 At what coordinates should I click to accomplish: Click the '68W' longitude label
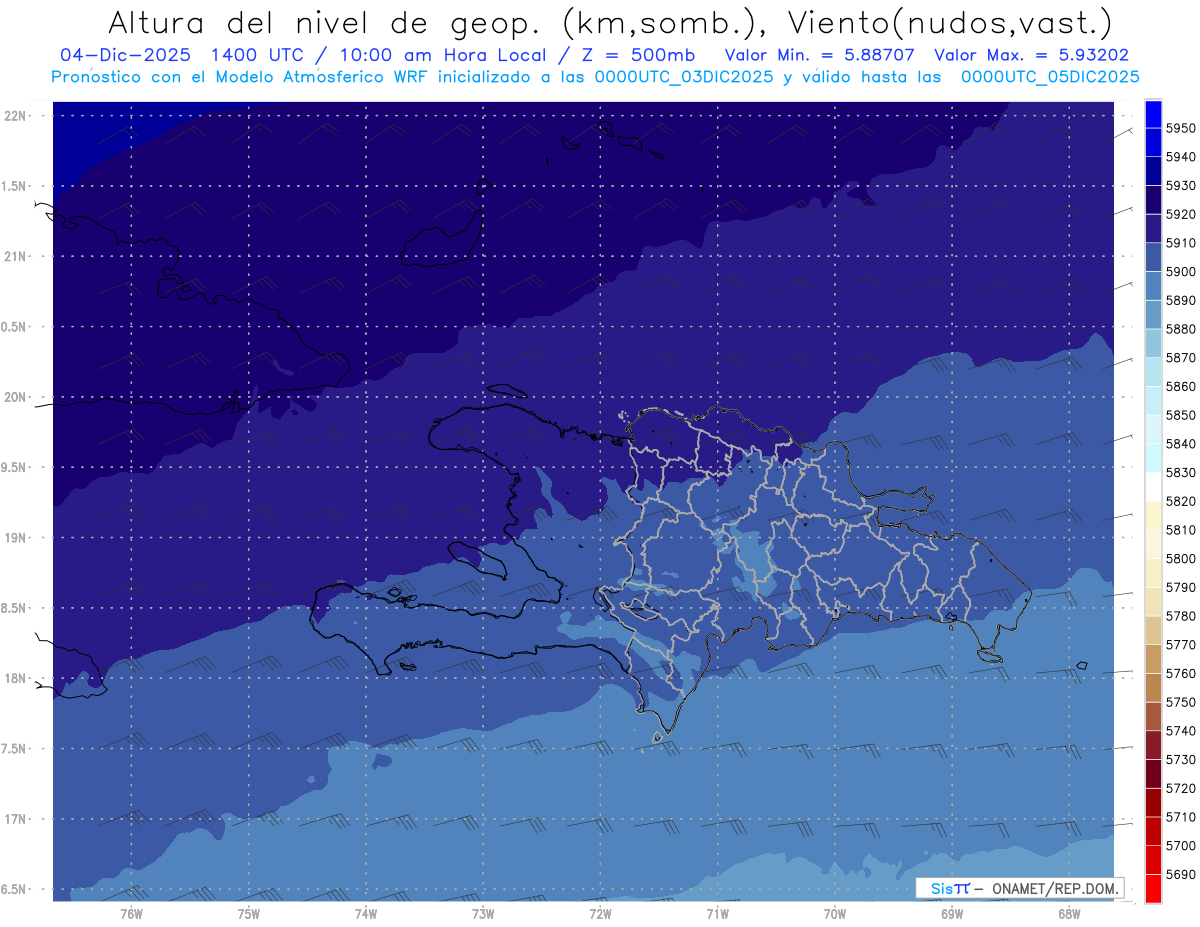click(1068, 913)
